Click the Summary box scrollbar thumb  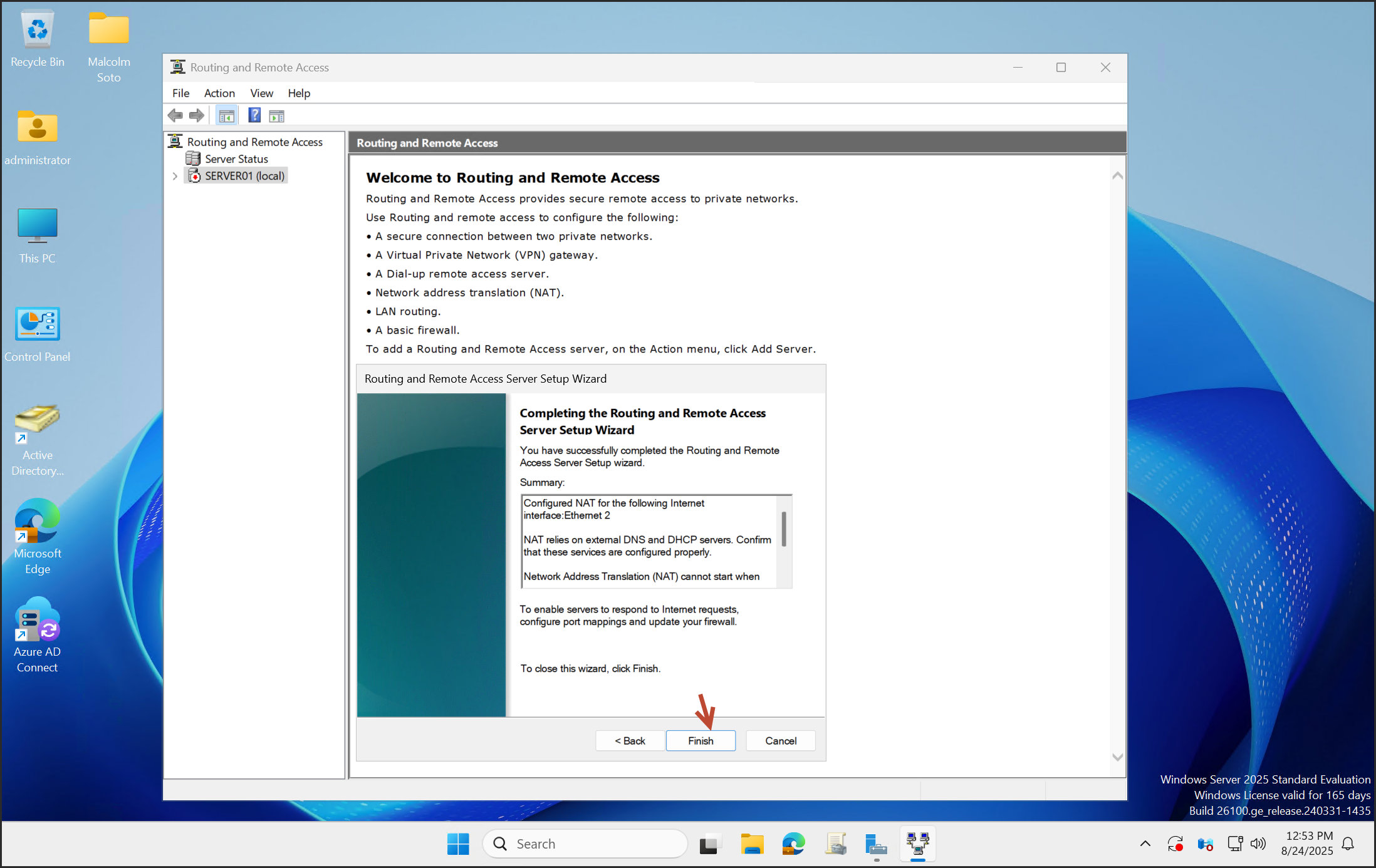click(784, 529)
